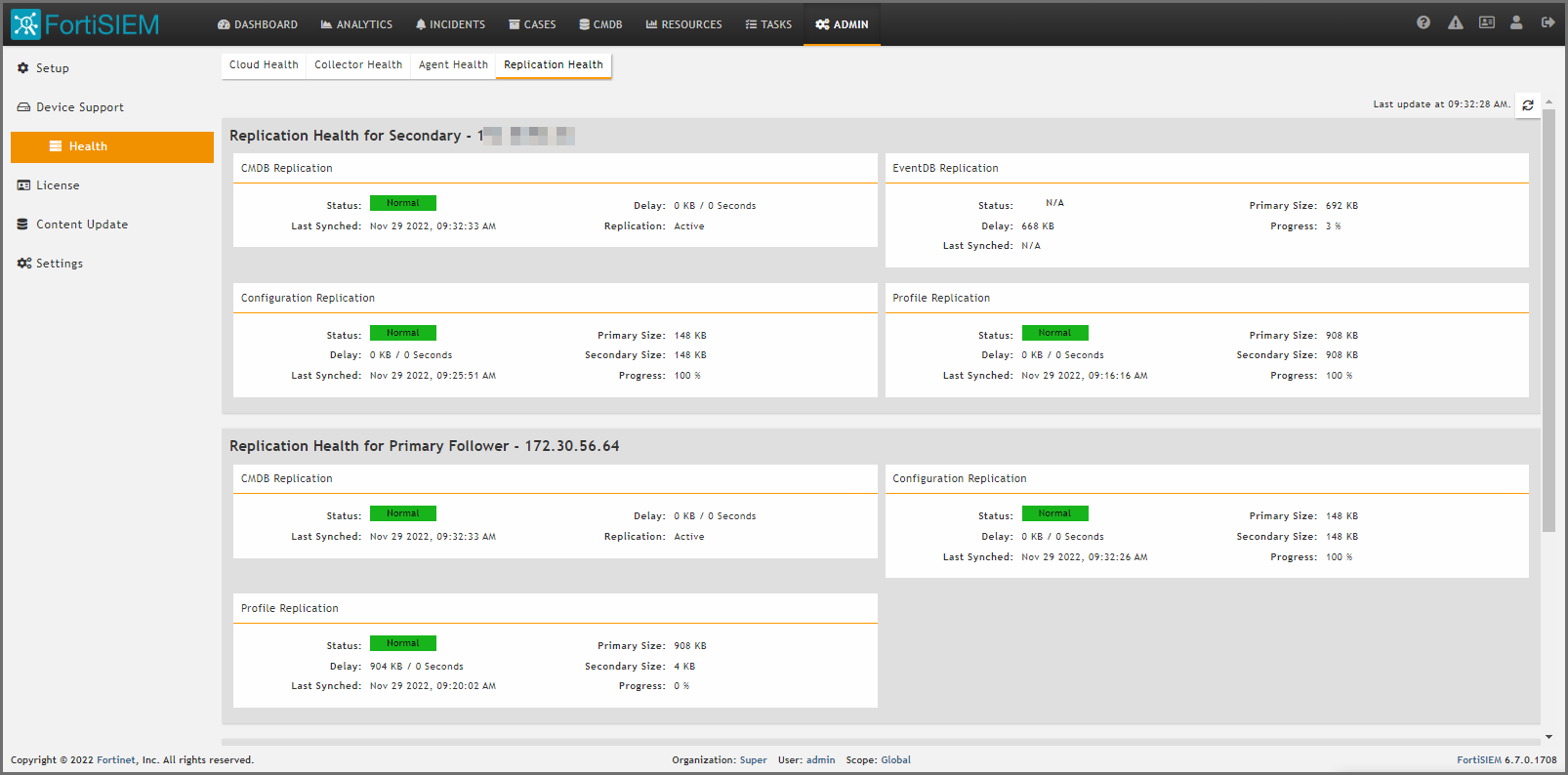This screenshot has width=1568, height=775.
Task: Click Primary Follower Profile Progress "0 %" value
Action: click(x=681, y=686)
